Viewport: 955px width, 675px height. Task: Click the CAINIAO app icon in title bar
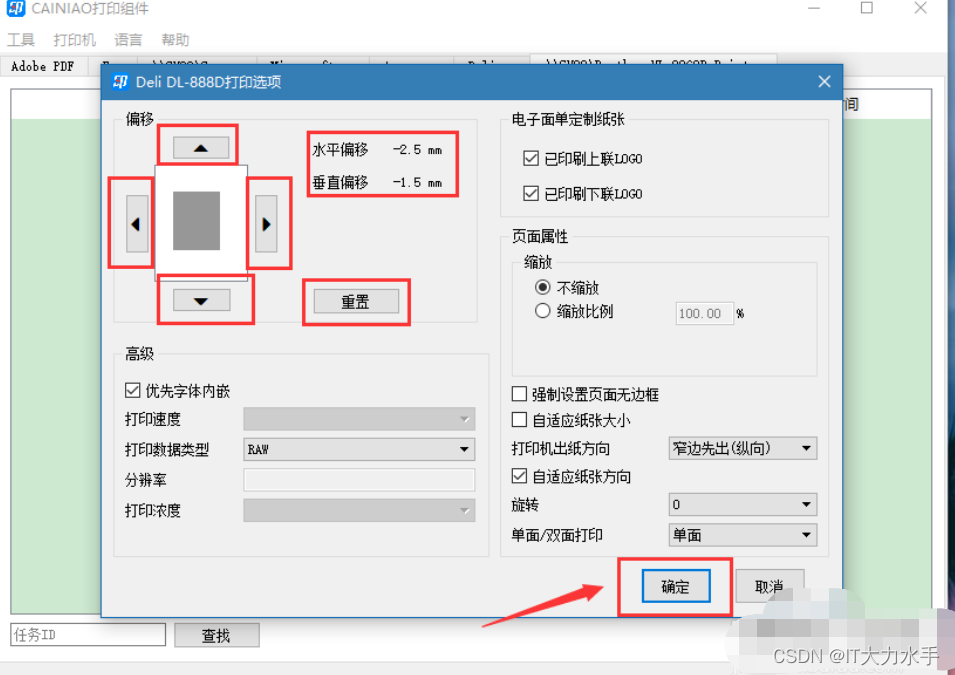pos(16,9)
